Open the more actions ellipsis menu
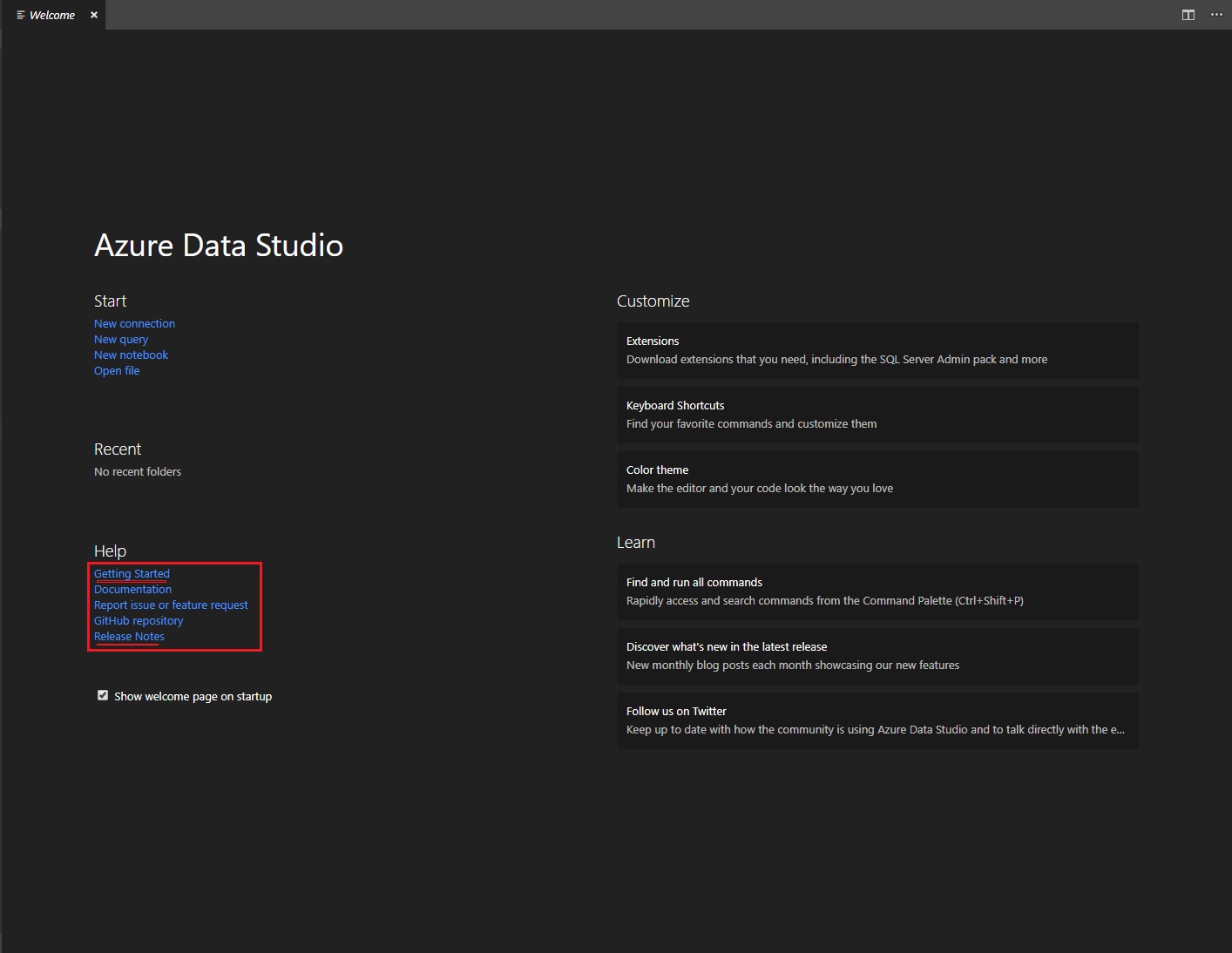Viewport: 1232px width, 953px height. pos(1216,15)
